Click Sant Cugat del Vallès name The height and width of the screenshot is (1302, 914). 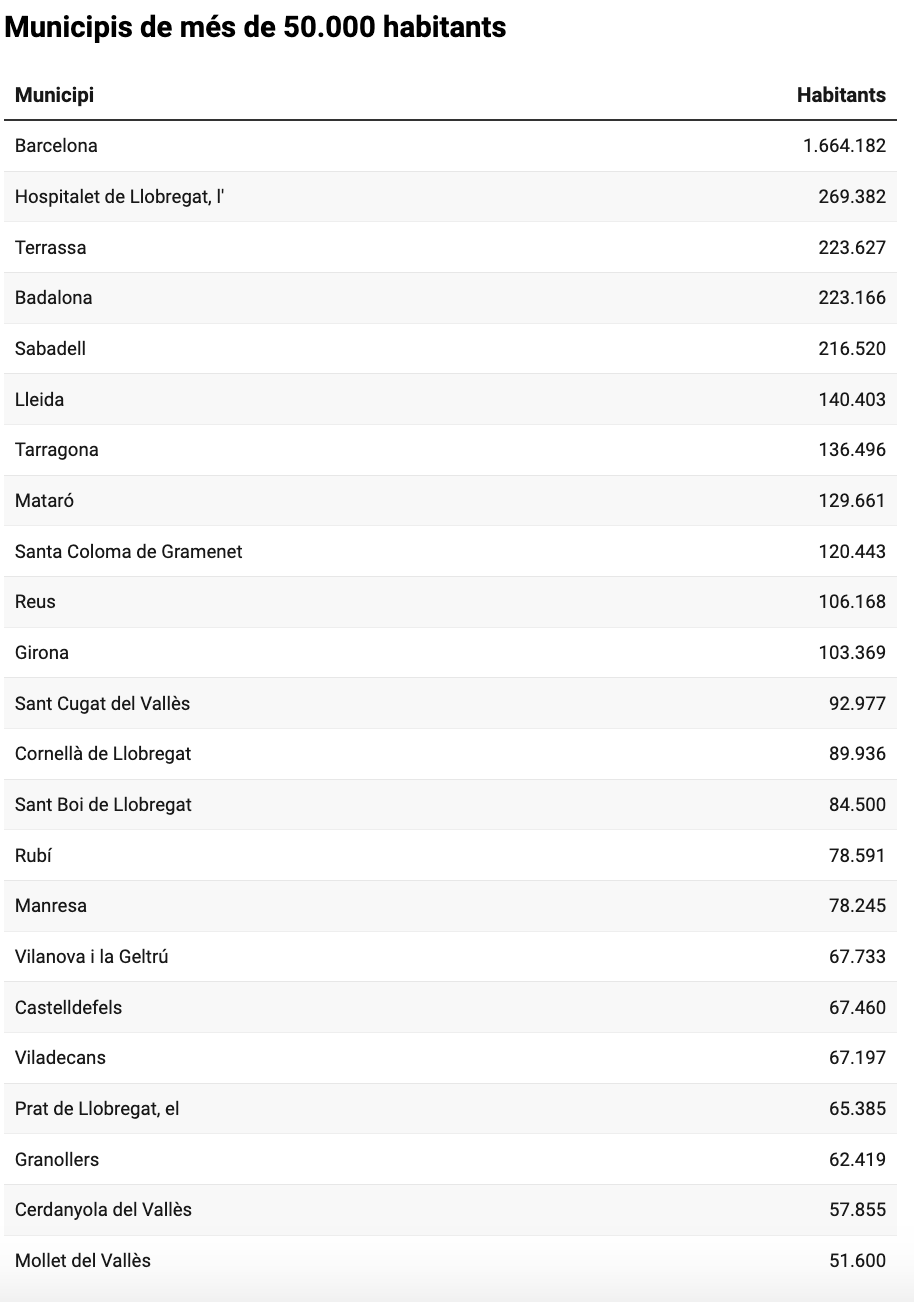click(x=102, y=704)
